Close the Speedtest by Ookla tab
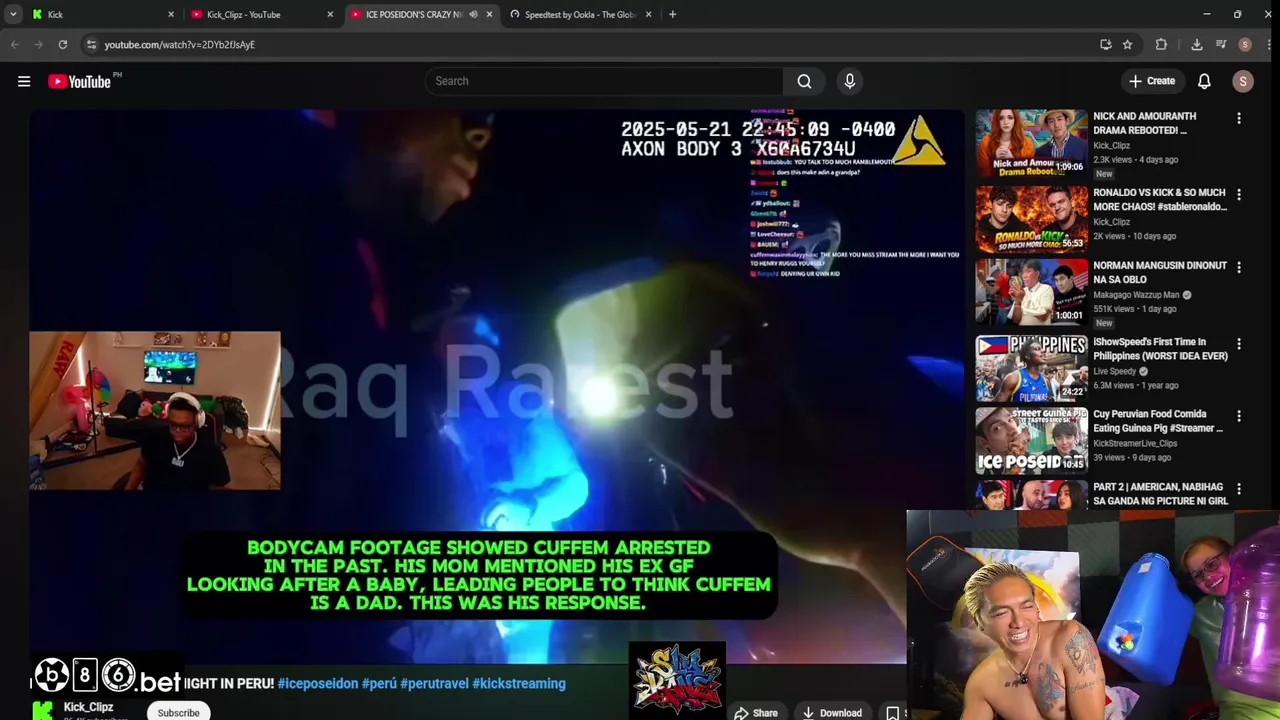Screen dimensions: 1280x720 [648, 14]
